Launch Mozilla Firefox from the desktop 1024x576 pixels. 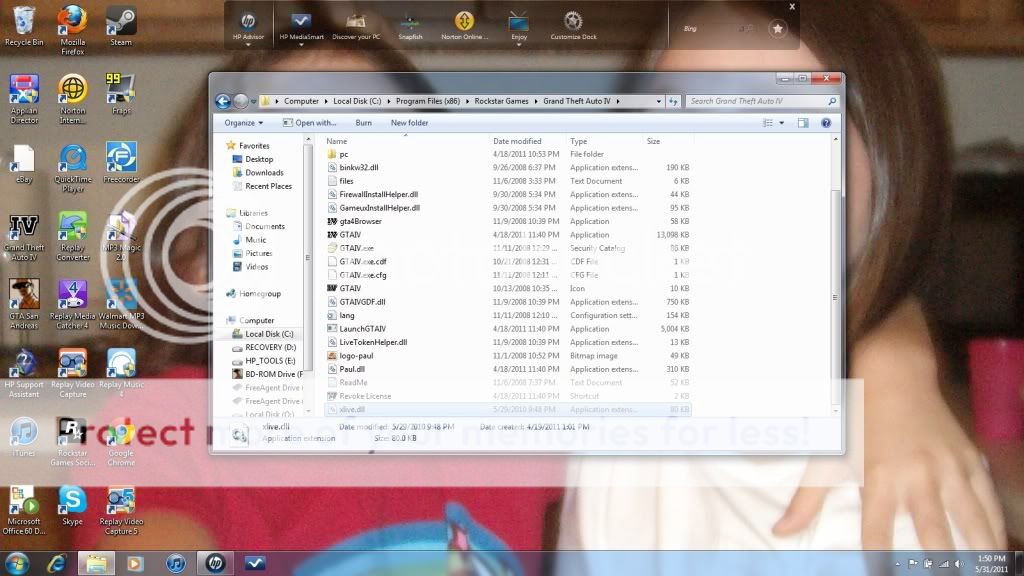pos(72,29)
